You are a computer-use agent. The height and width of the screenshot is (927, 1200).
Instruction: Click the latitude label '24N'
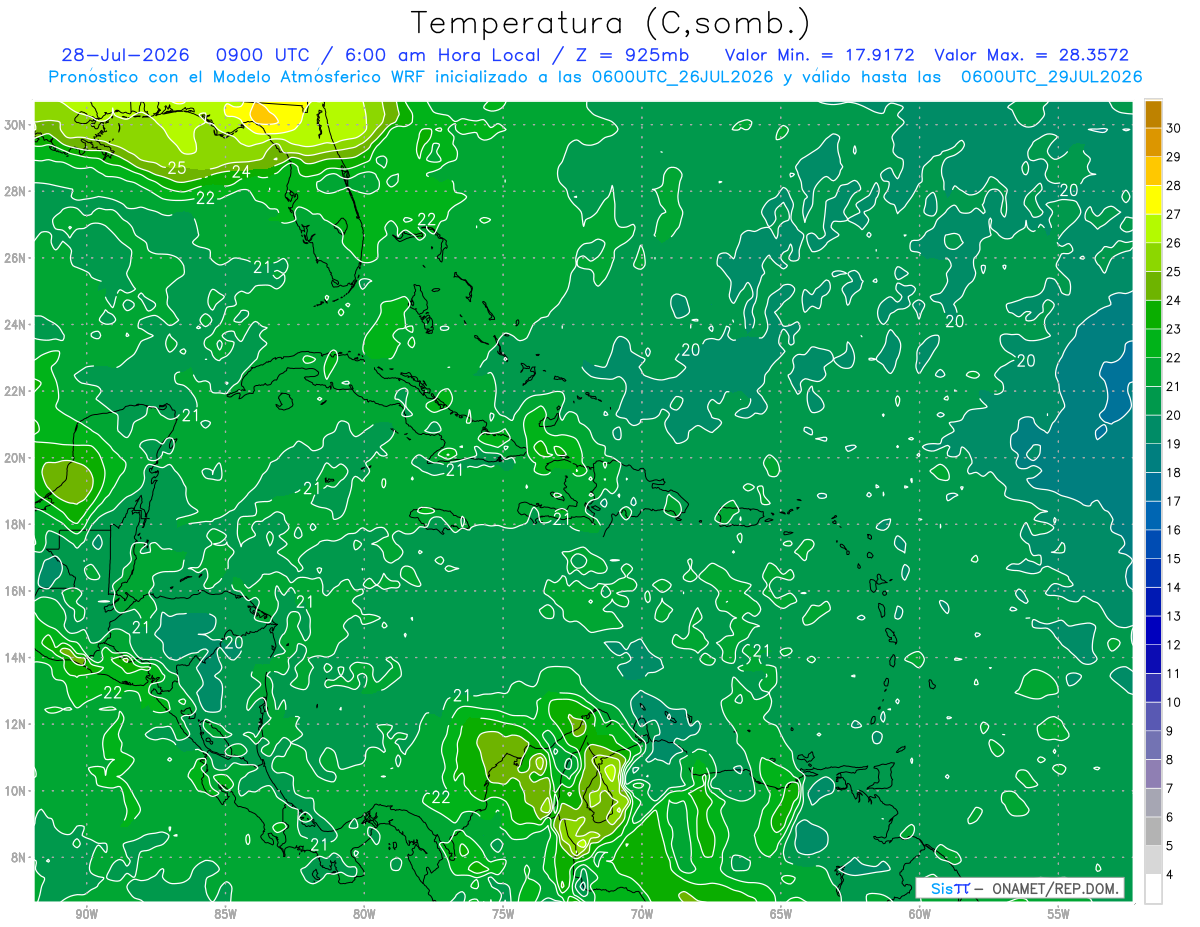click(x=15, y=325)
